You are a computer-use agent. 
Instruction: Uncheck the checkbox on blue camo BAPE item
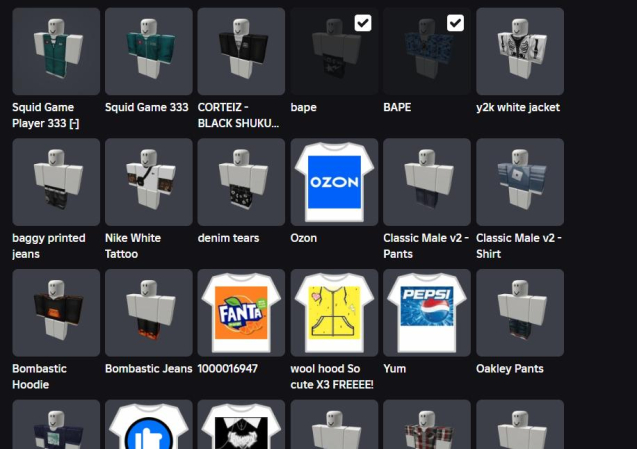[455, 23]
